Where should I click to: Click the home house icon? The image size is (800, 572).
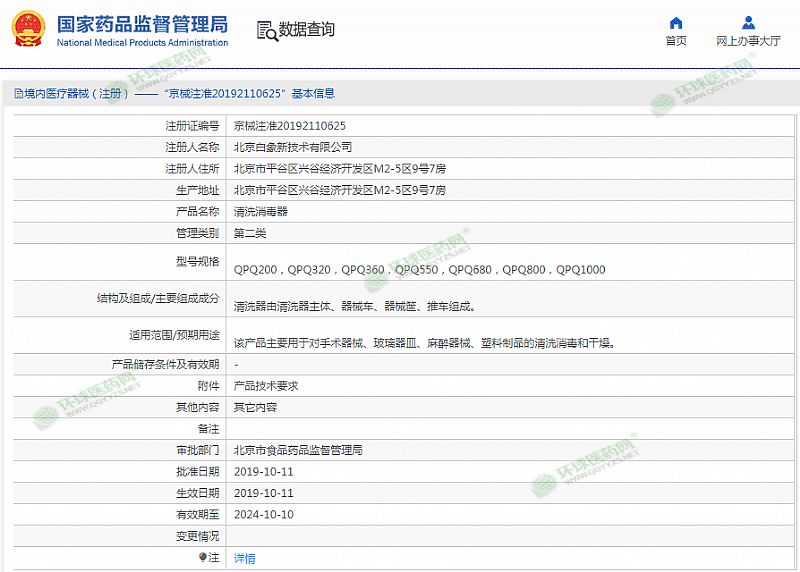click(x=676, y=22)
